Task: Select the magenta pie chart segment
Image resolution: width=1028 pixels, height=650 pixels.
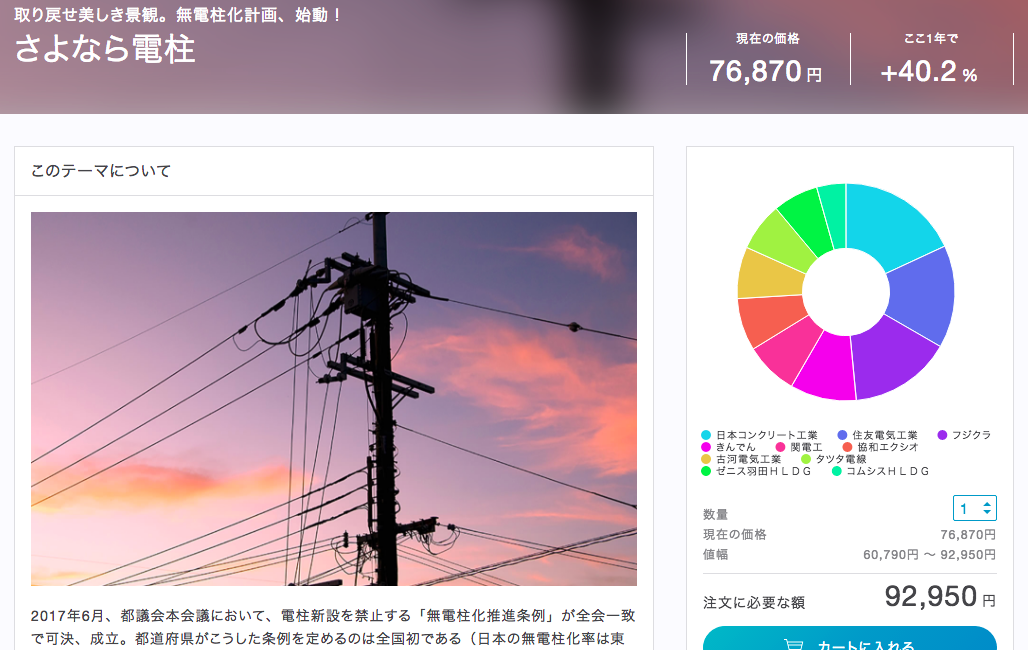Action: (x=827, y=367)
